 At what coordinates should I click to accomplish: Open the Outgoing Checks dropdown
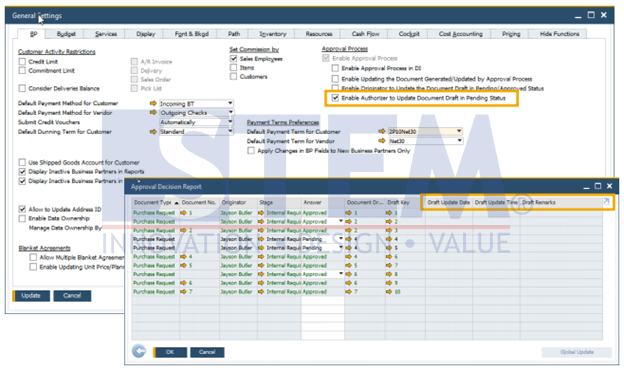[230, 112]
